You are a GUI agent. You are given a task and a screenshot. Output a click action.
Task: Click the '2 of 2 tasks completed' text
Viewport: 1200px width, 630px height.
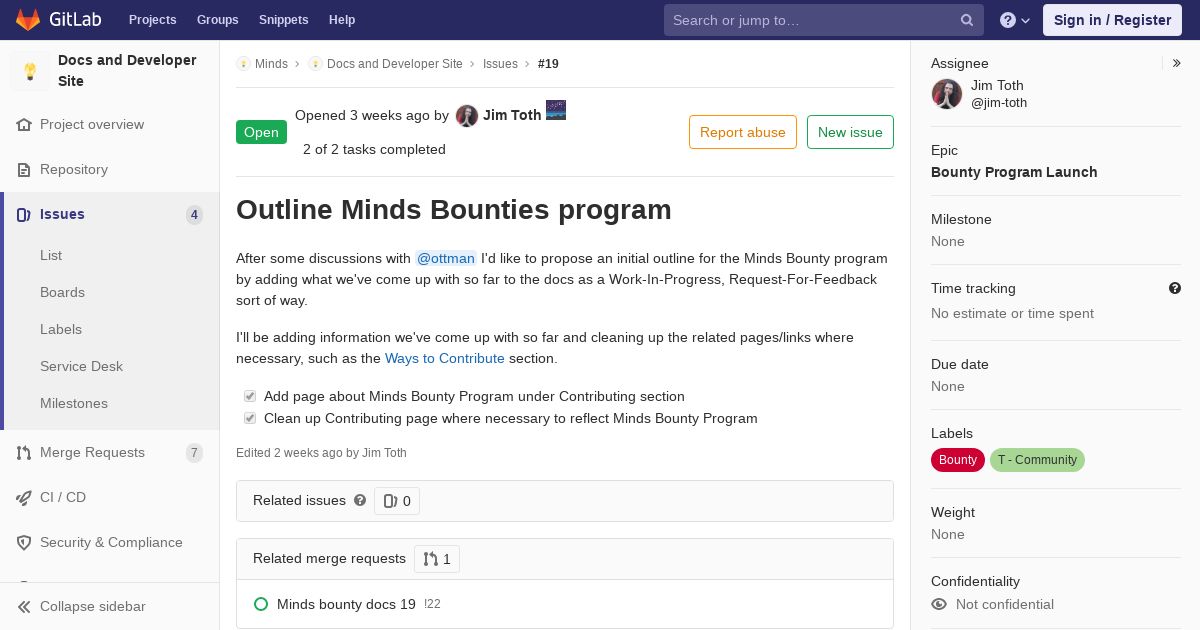[x=374, y=149]
